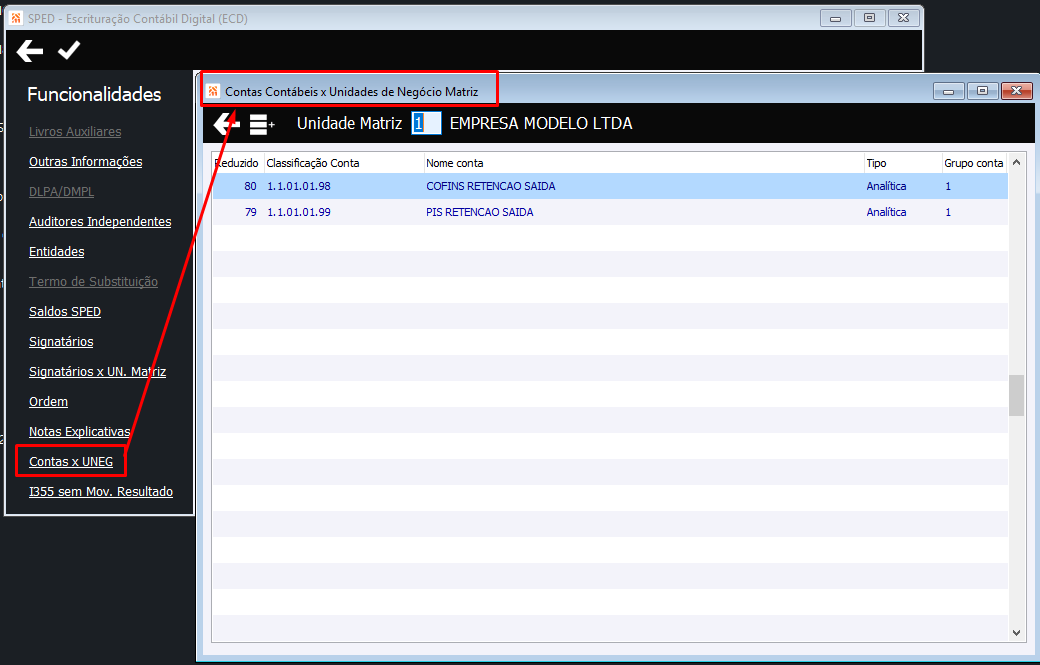The width and height of the screenshot is (1040, 665).
Task: Open the Ordem link
Action: (48, 402)
